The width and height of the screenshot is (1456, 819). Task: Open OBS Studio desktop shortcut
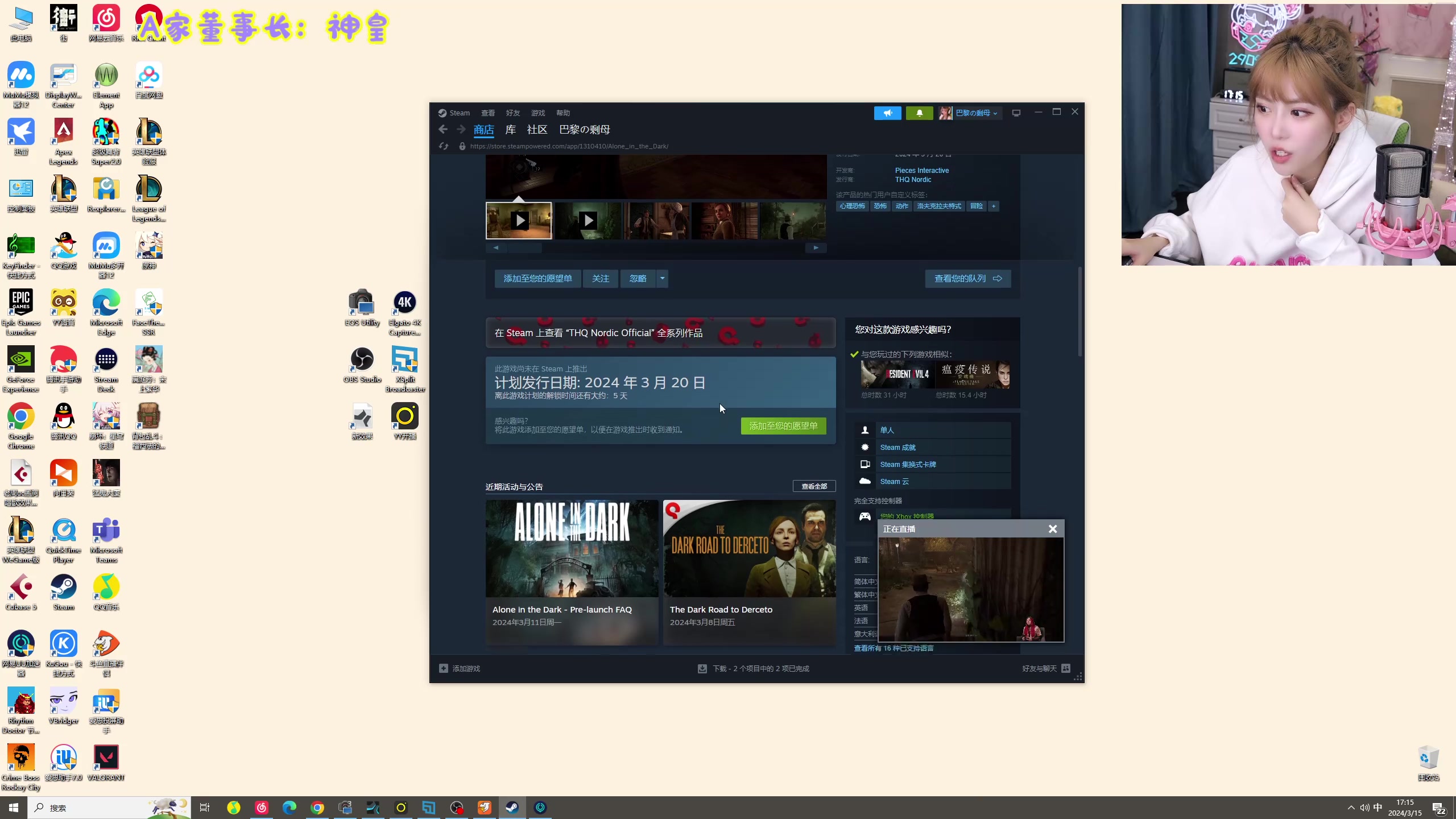[362, 366]
